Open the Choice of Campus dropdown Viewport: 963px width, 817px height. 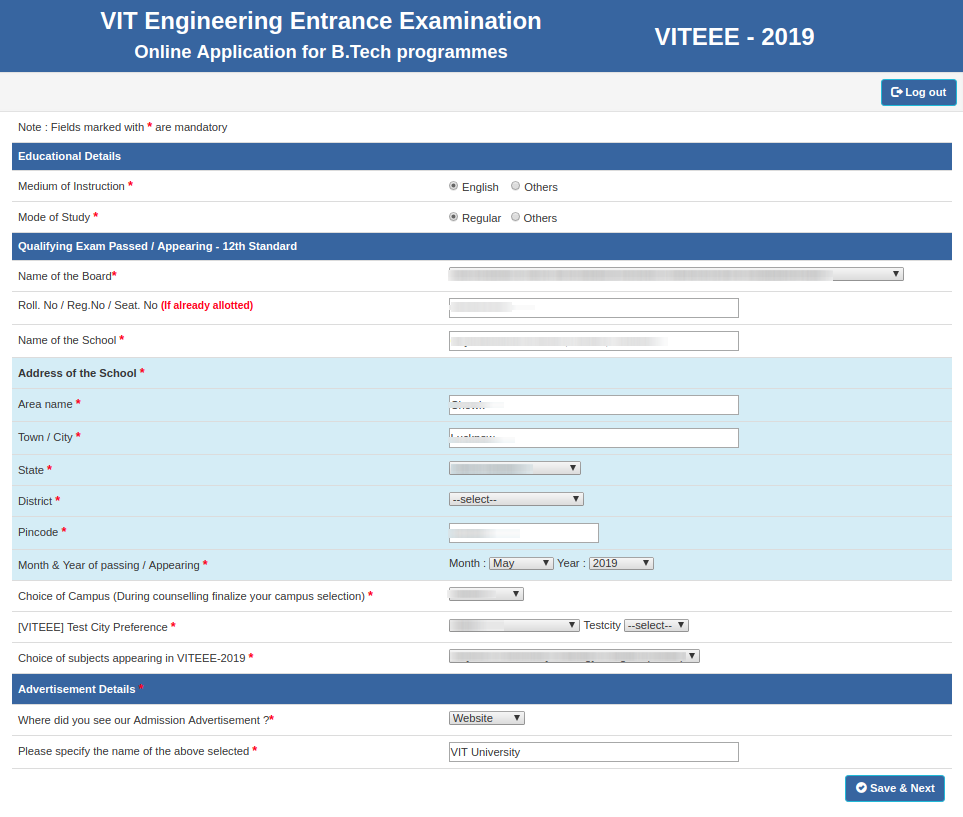coord(486,593)
